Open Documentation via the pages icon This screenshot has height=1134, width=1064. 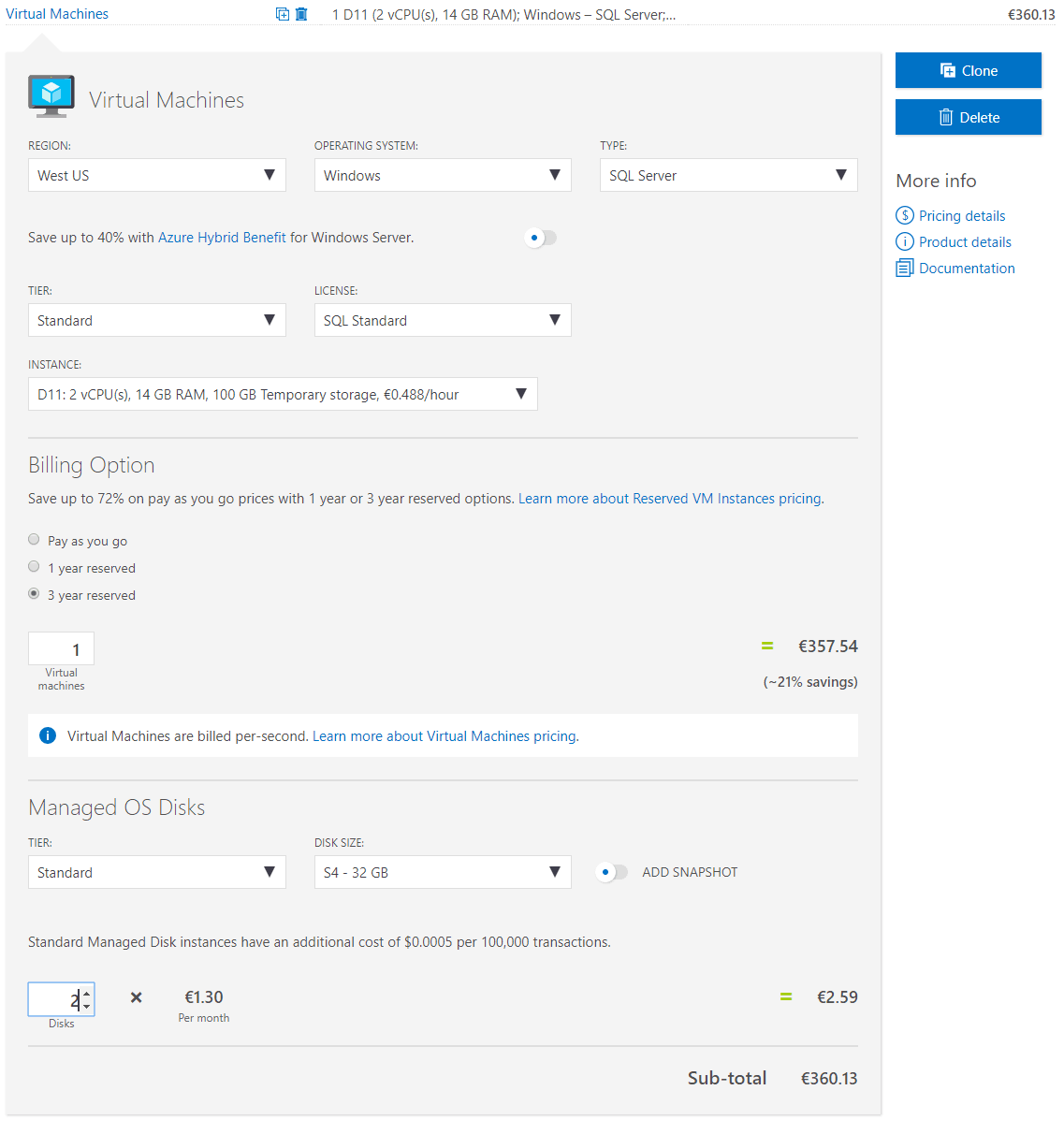click(x=905, y=268)
